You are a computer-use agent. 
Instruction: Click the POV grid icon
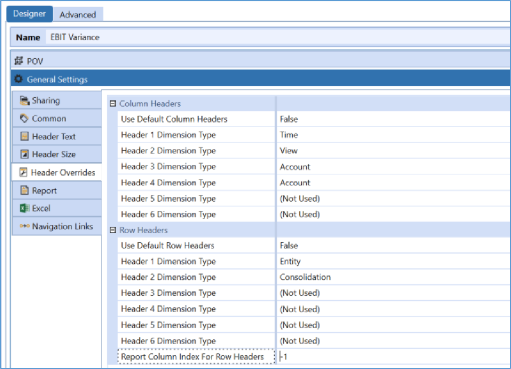(x=19, y=61)
